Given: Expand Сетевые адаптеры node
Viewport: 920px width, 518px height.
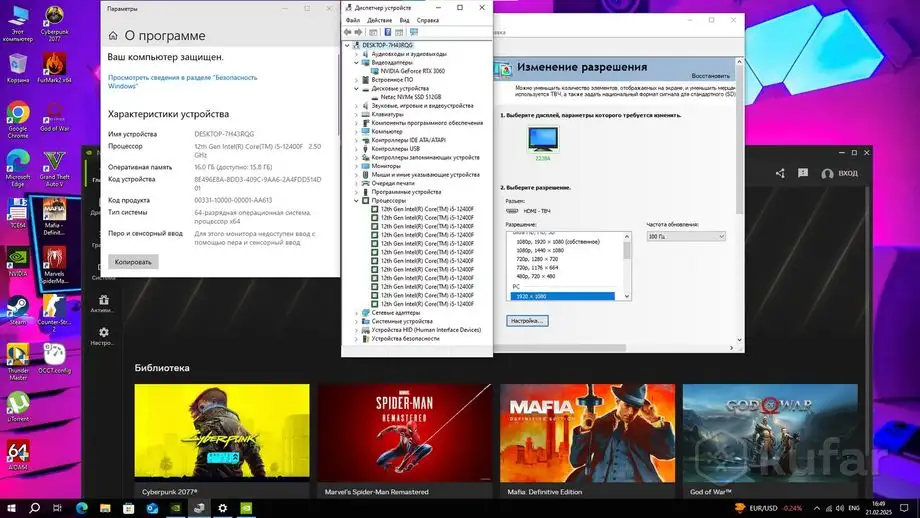Looking at the screenshot, I should click(x=356, y=313).
